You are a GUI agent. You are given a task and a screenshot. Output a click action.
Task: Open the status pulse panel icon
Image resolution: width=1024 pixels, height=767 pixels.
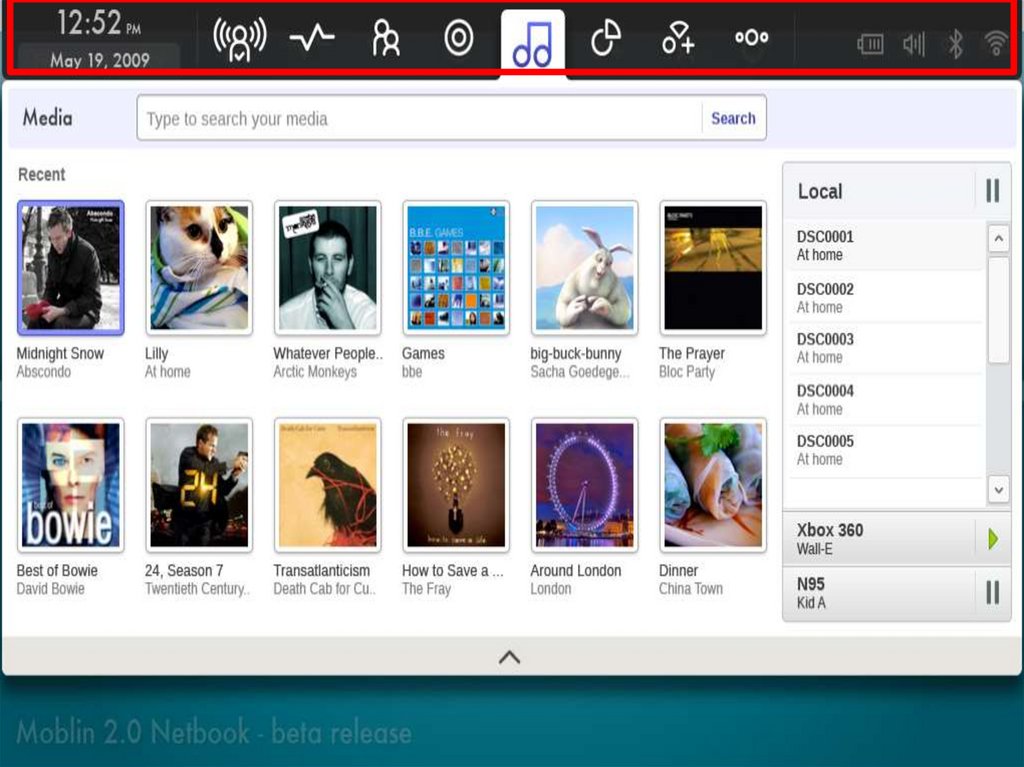point(312,38)
